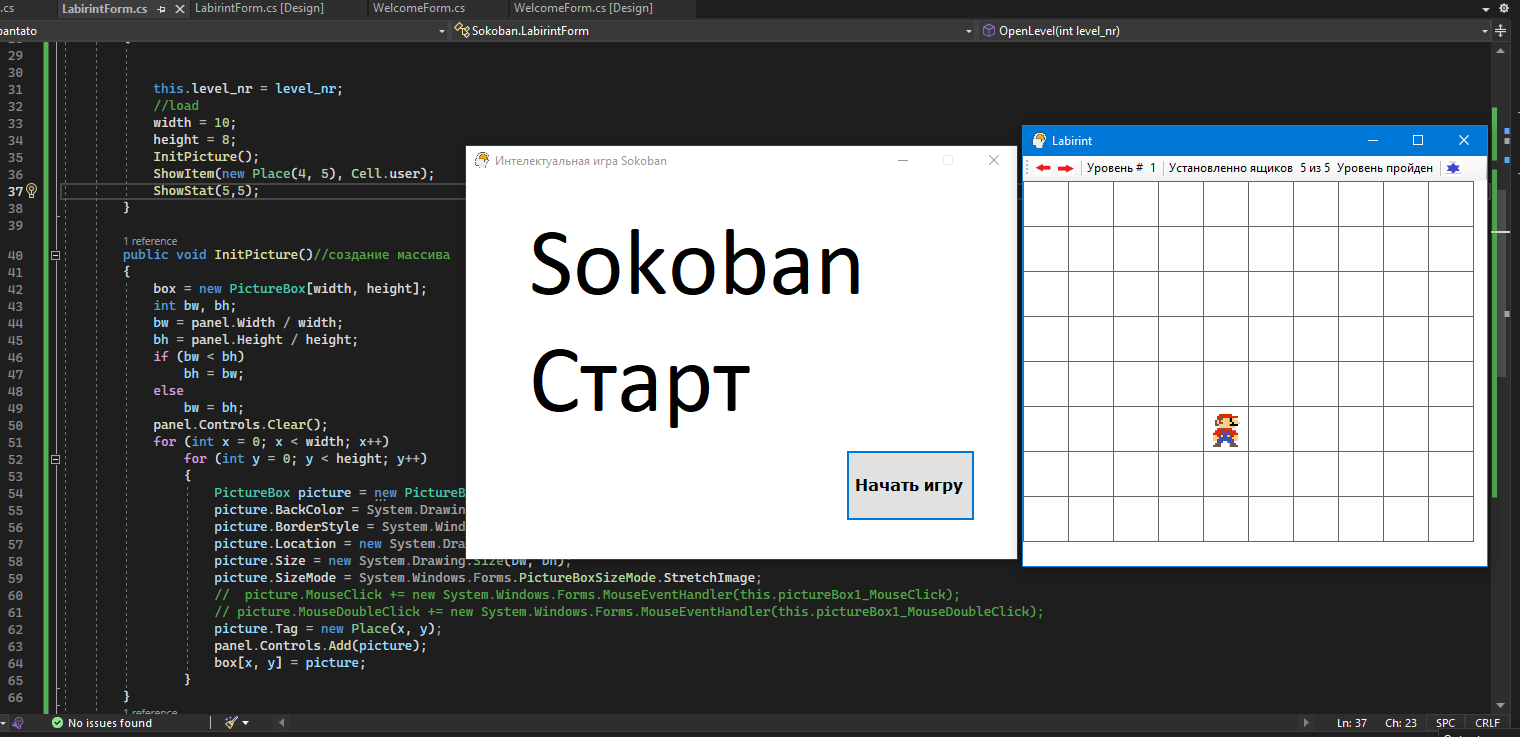Collapse the InitPicture method at line 40

tap(55, 255)
